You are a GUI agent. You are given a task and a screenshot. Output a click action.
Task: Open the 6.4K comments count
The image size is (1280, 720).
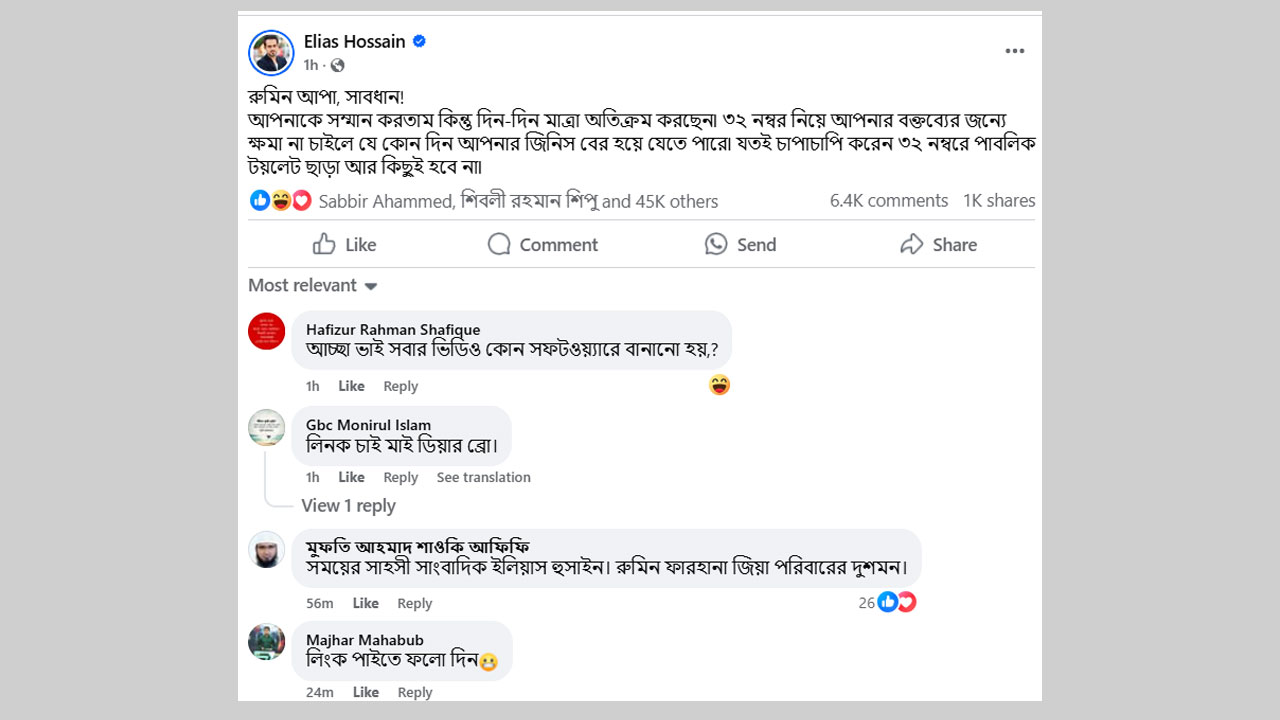pos(889,200)
